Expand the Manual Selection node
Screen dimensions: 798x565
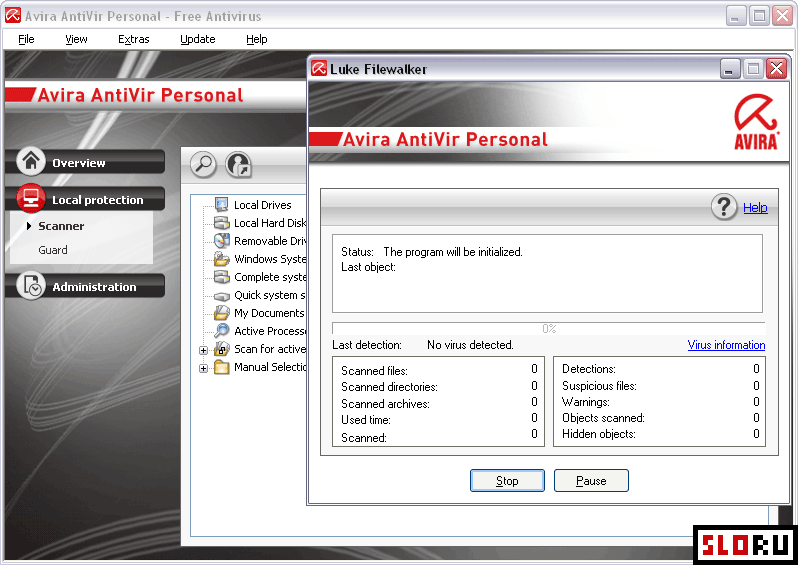click(204, 368)
